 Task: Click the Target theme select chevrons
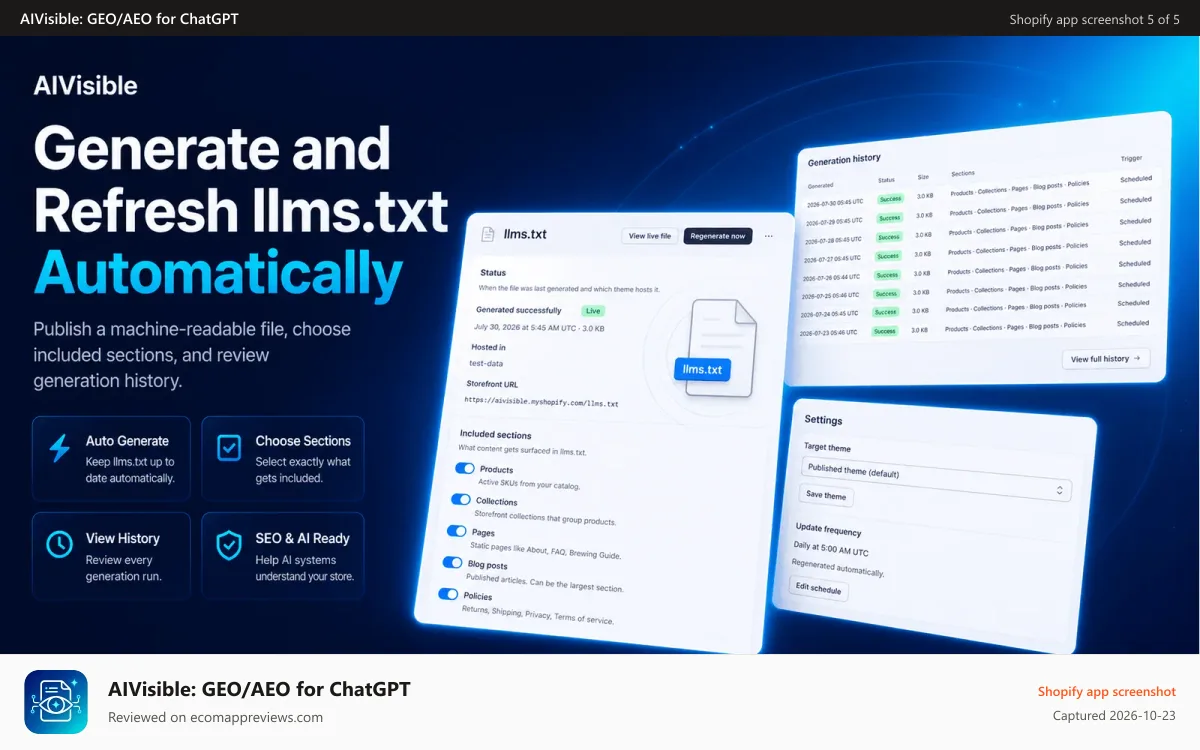point(1060,490)
